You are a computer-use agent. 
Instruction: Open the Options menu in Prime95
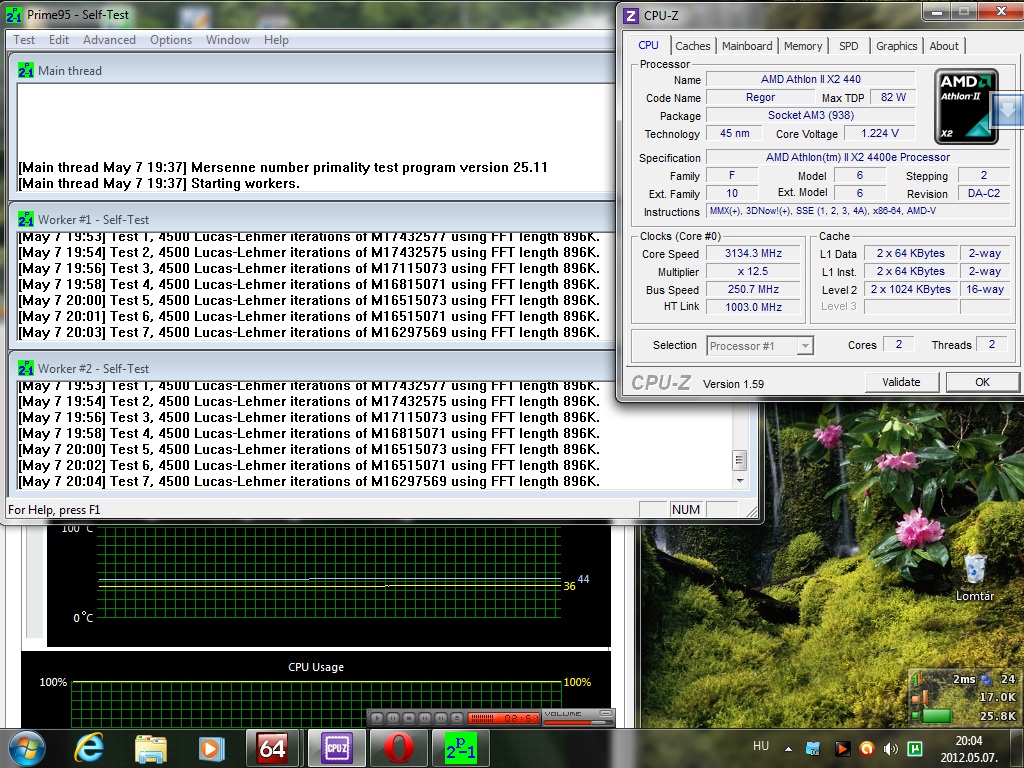pyautogui.click(x=171, y=40)
